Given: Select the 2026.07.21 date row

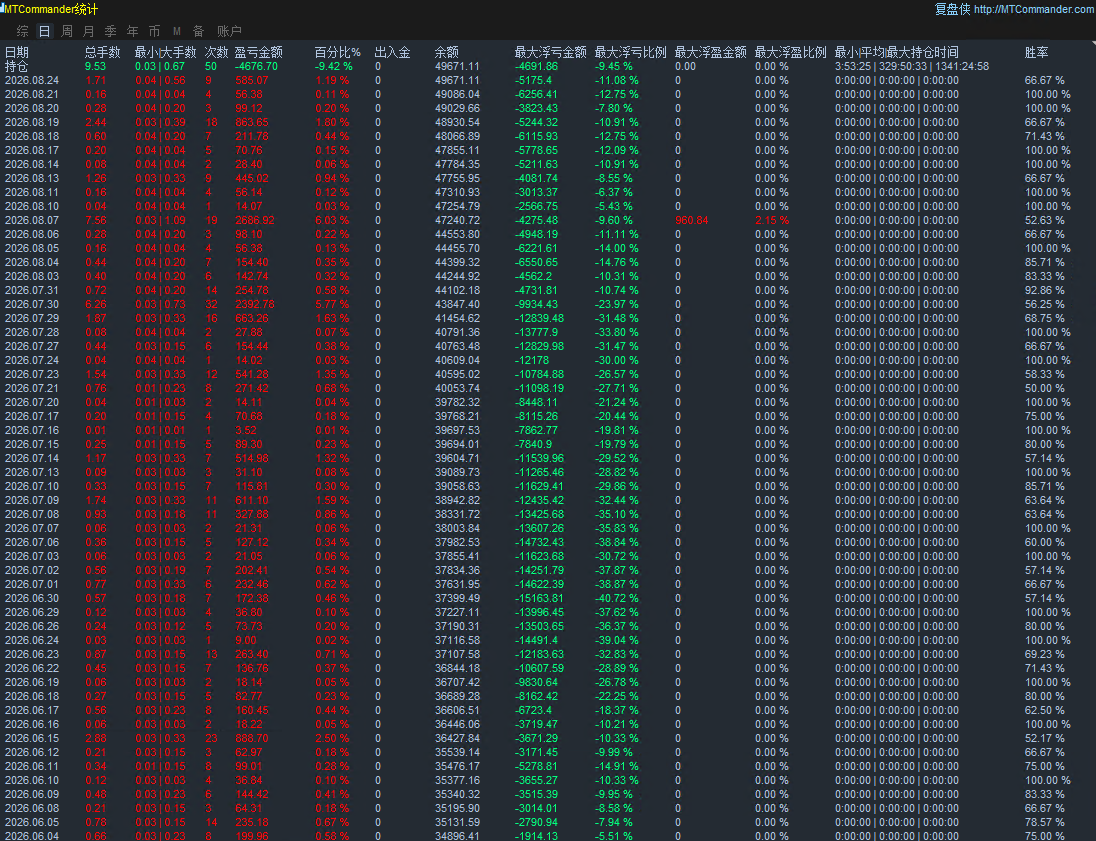Looking at the screenshot, I should (x=31, y=388).
